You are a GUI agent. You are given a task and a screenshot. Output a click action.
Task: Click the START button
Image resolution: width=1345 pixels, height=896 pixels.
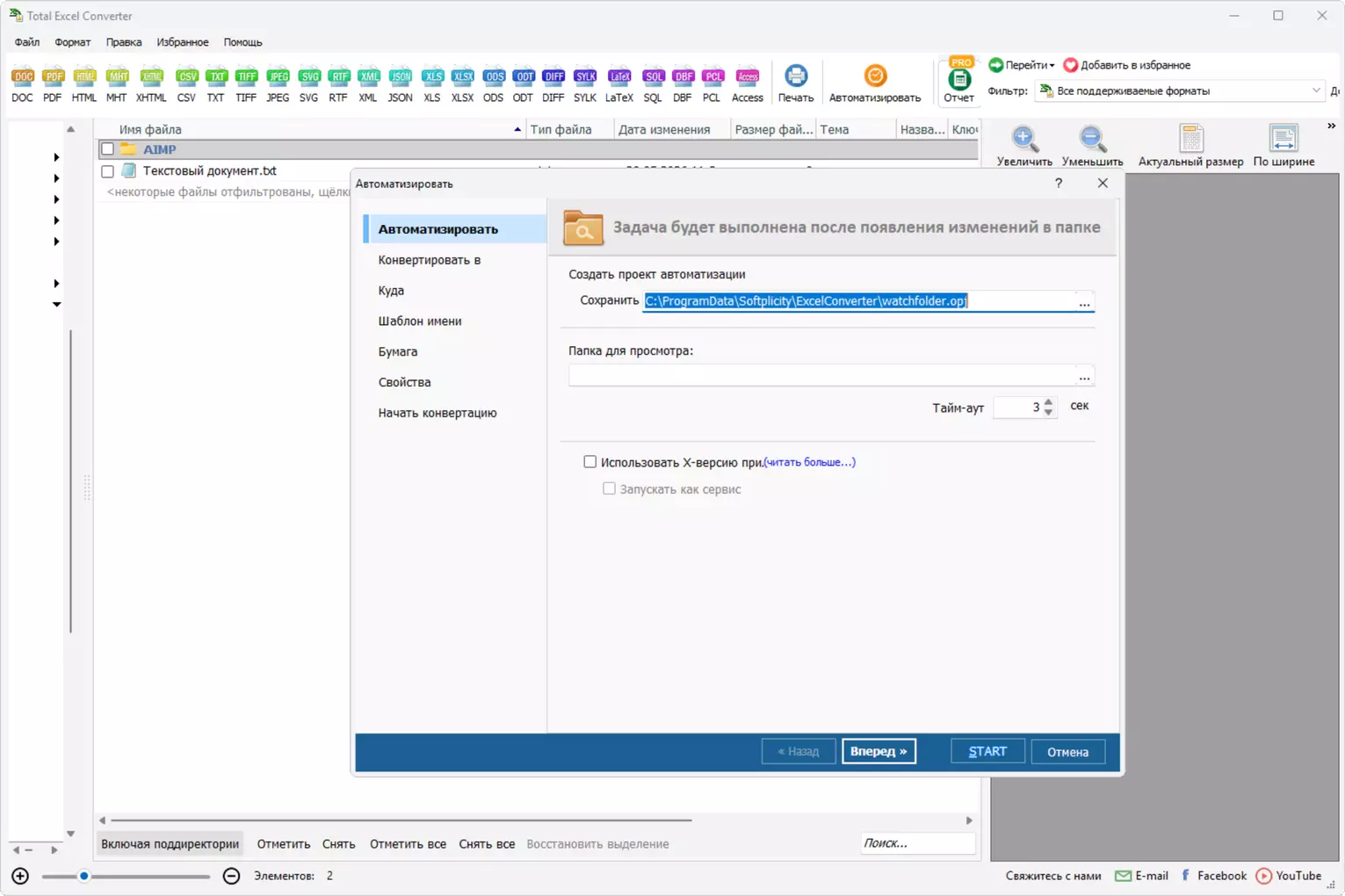987,751
